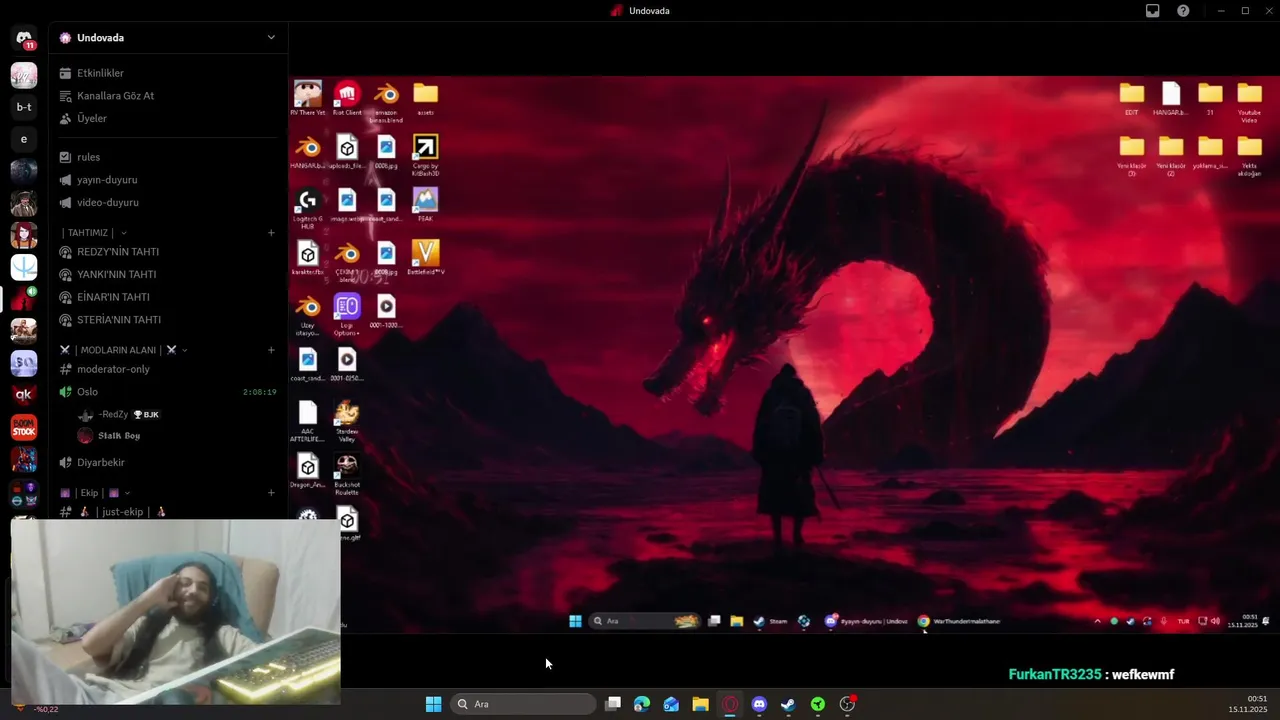The height and width of the screenshot is (720, 1280).
Task: Click EDIT folder in streamed desktop
Action: pos(1131,99)
